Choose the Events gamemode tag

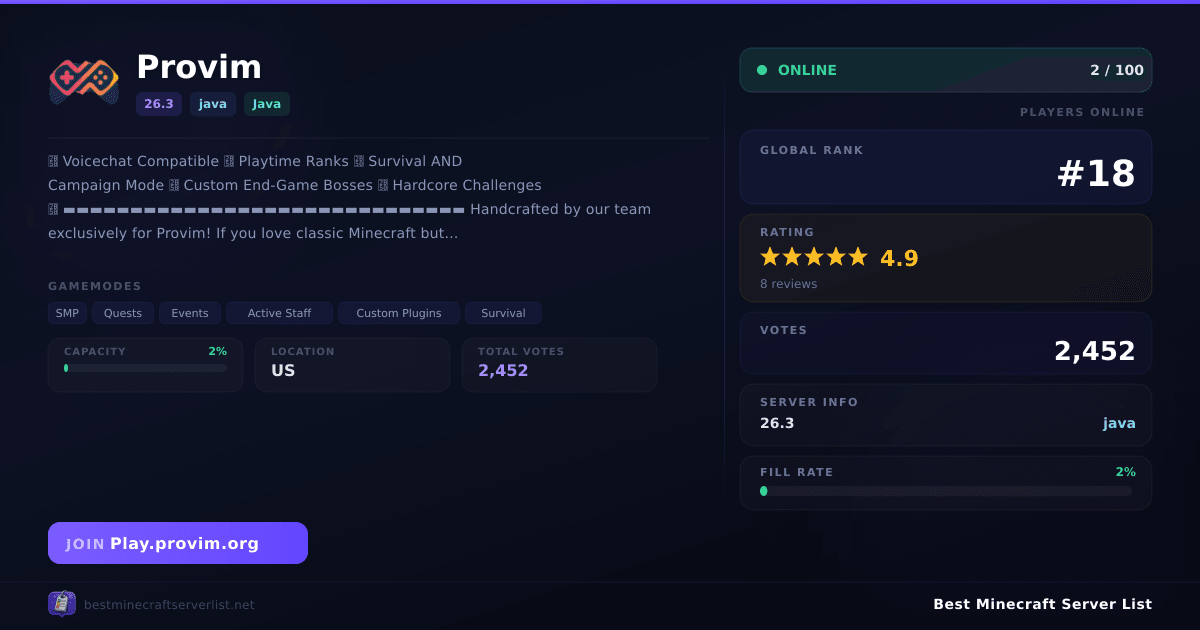[x=190, y=313]
